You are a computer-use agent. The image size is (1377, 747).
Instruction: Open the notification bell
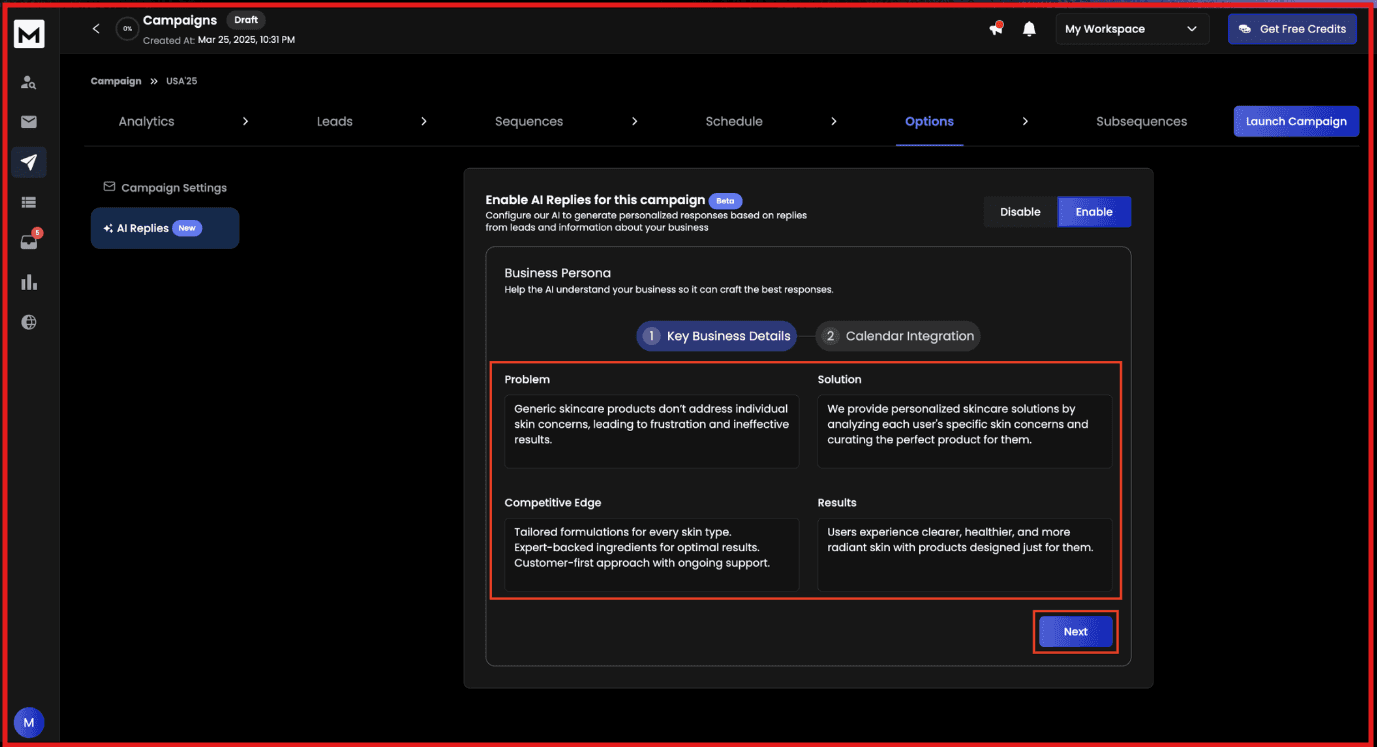1029,28
